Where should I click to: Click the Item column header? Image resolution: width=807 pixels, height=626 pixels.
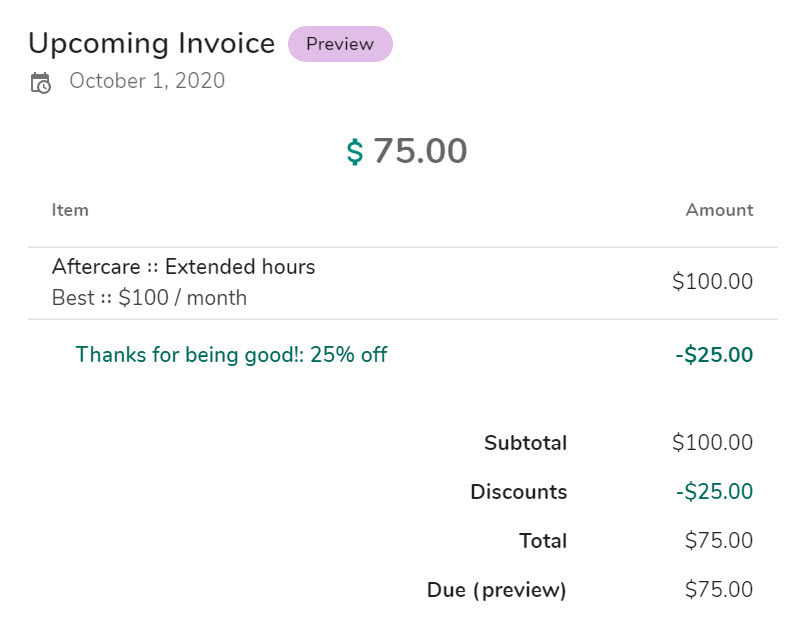(x=70, y=210)
